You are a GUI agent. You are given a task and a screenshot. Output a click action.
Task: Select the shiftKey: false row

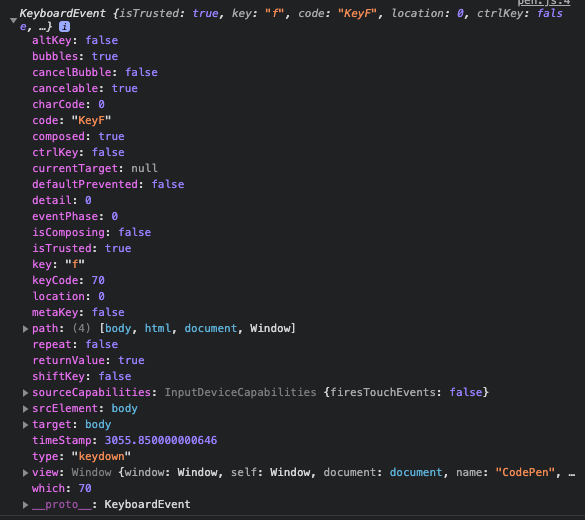[x=82, y=376]
